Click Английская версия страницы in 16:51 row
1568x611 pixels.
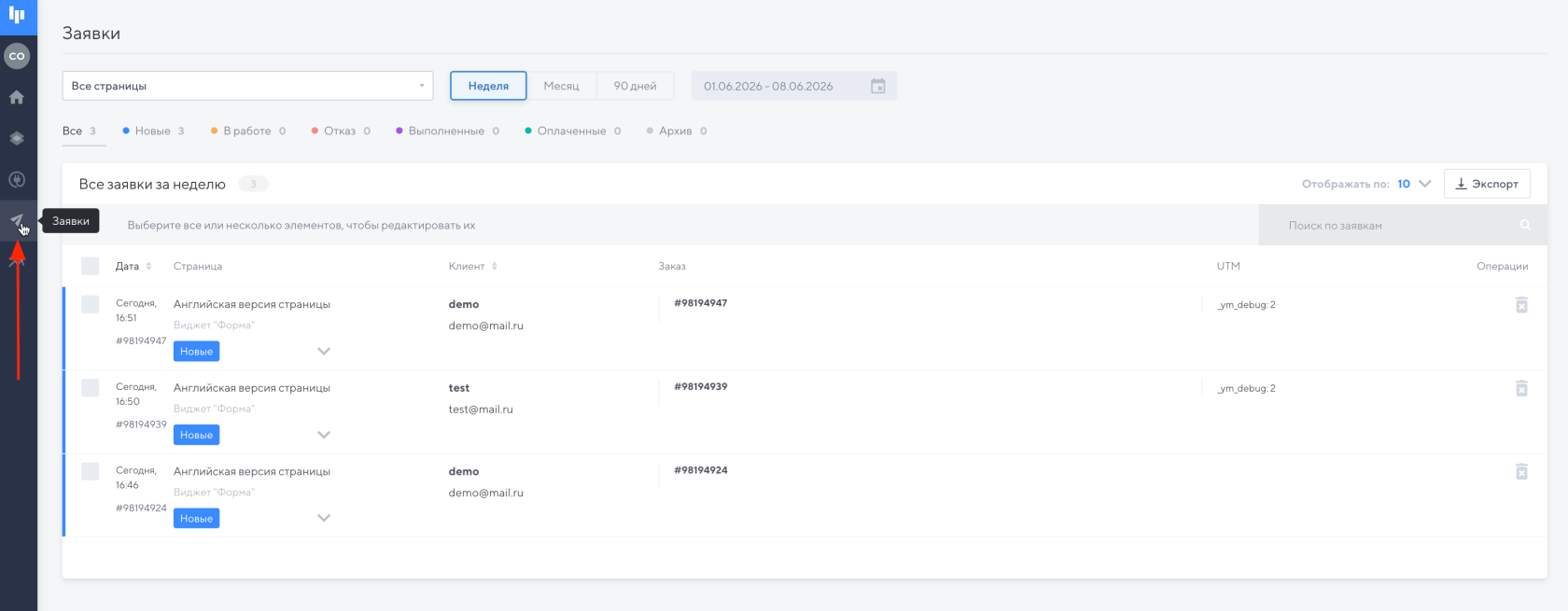tap(252, 304)
